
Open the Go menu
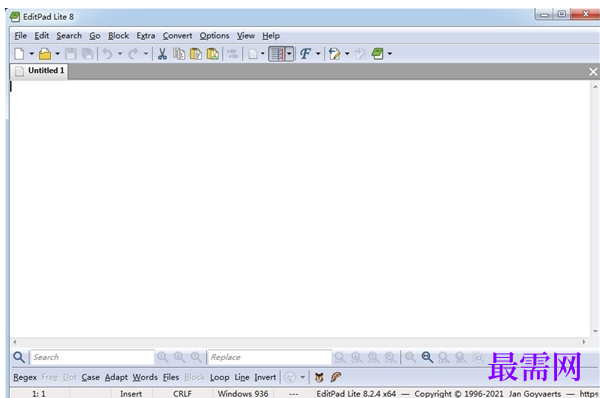pyautogui.click(x=95, y=36)
